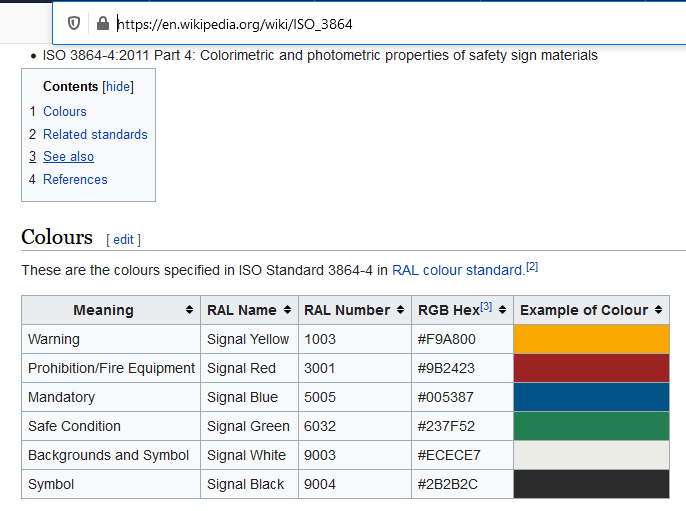Click the Signal Yellow colour swatch
This screenshot has height=511, width=686.
(x=592, y=339)
